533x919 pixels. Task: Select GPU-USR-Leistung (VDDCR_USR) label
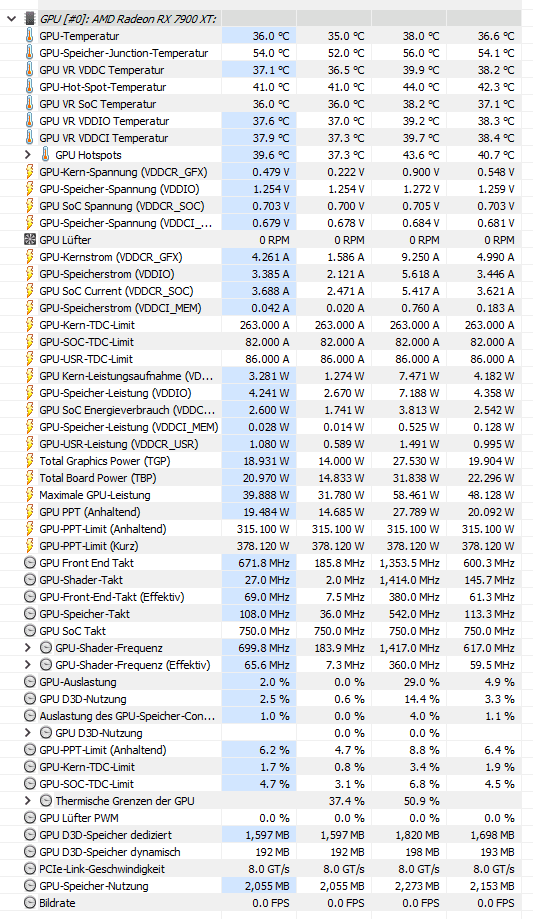[x=119, y=444]
